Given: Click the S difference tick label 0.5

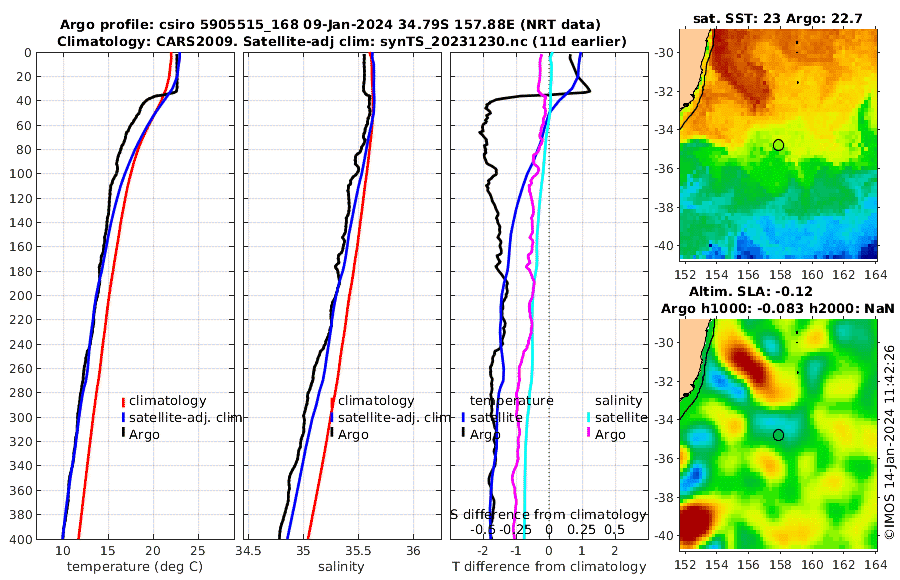Looking at the screenshot, I should click(614, 529).
